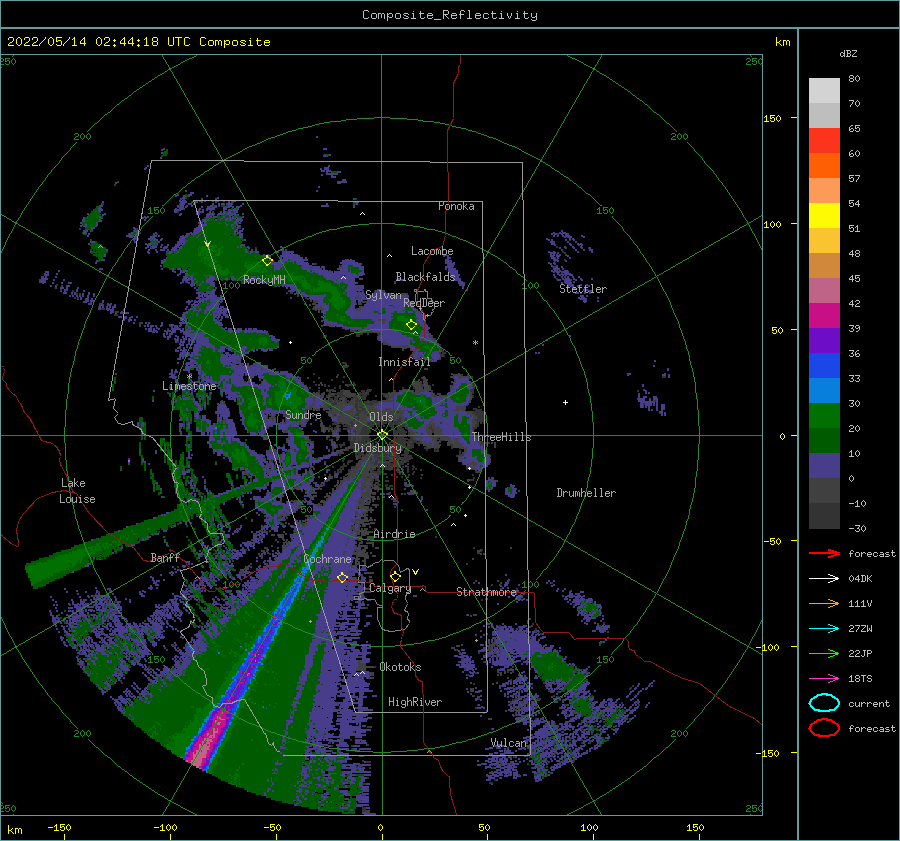Select the yellow 51–54 dBZ swatch
This screenshot has width=900, height=841.
pos(824,216)
